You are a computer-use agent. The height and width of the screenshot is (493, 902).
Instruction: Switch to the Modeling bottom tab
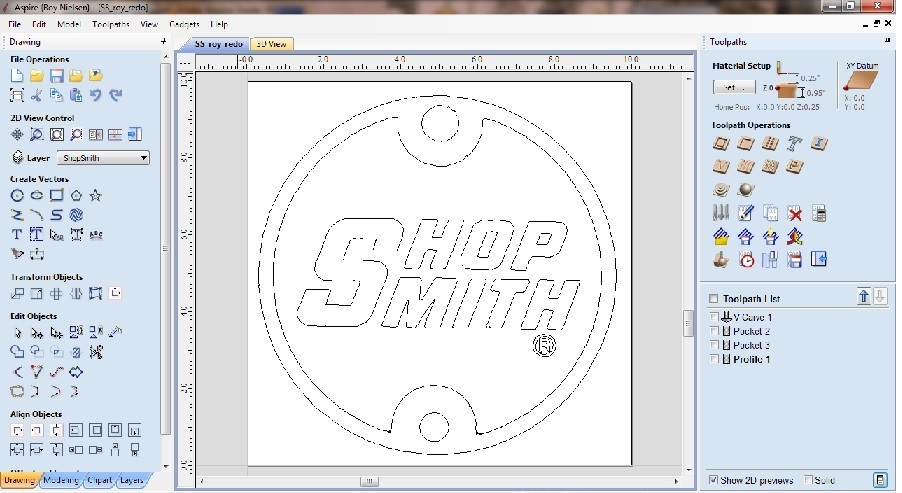(61, 480)
